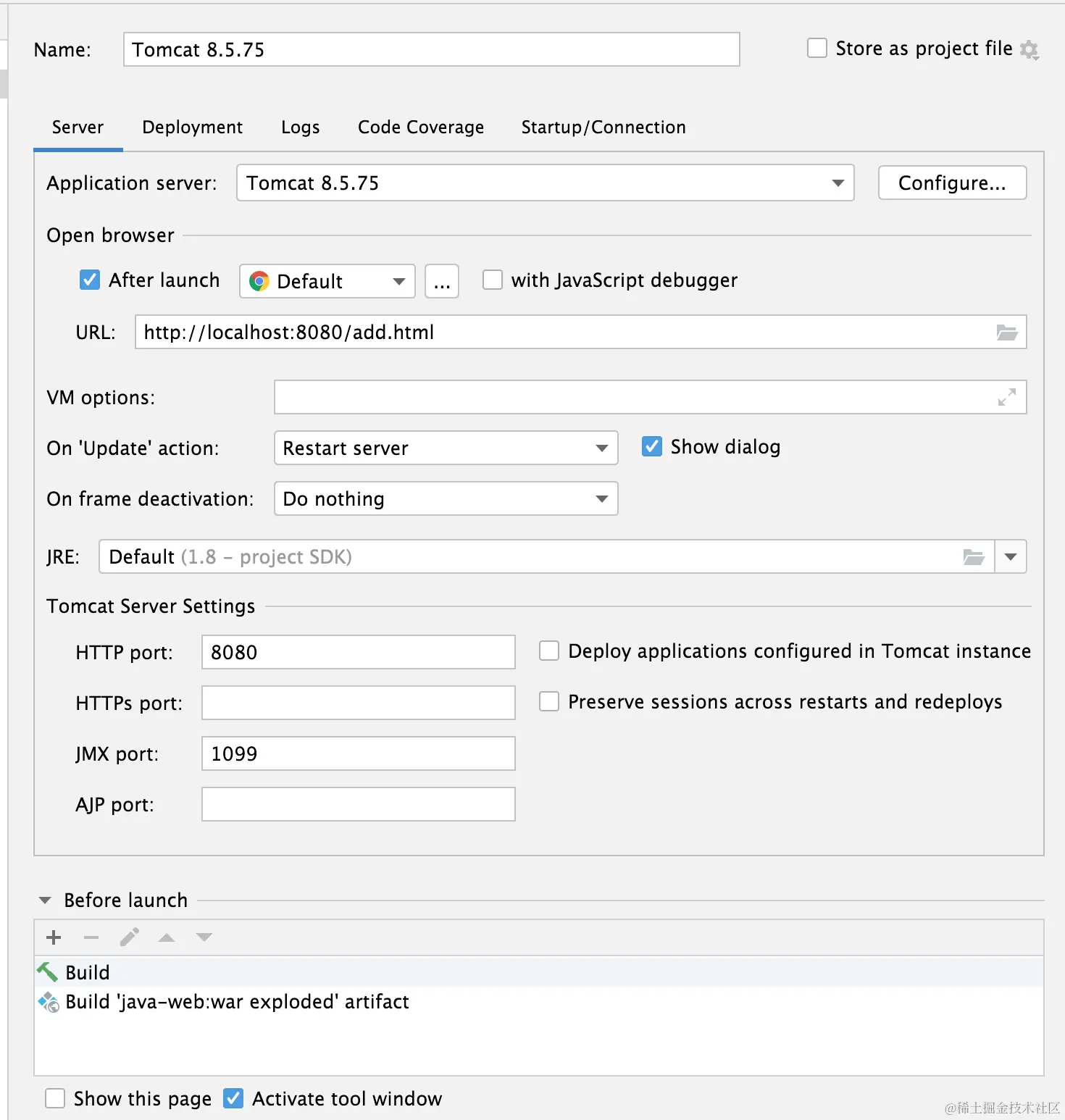The width and height of the screenshot is (1065, 1120).
Task: Enable with JavaScript debugger option
Action: (493, 280)
